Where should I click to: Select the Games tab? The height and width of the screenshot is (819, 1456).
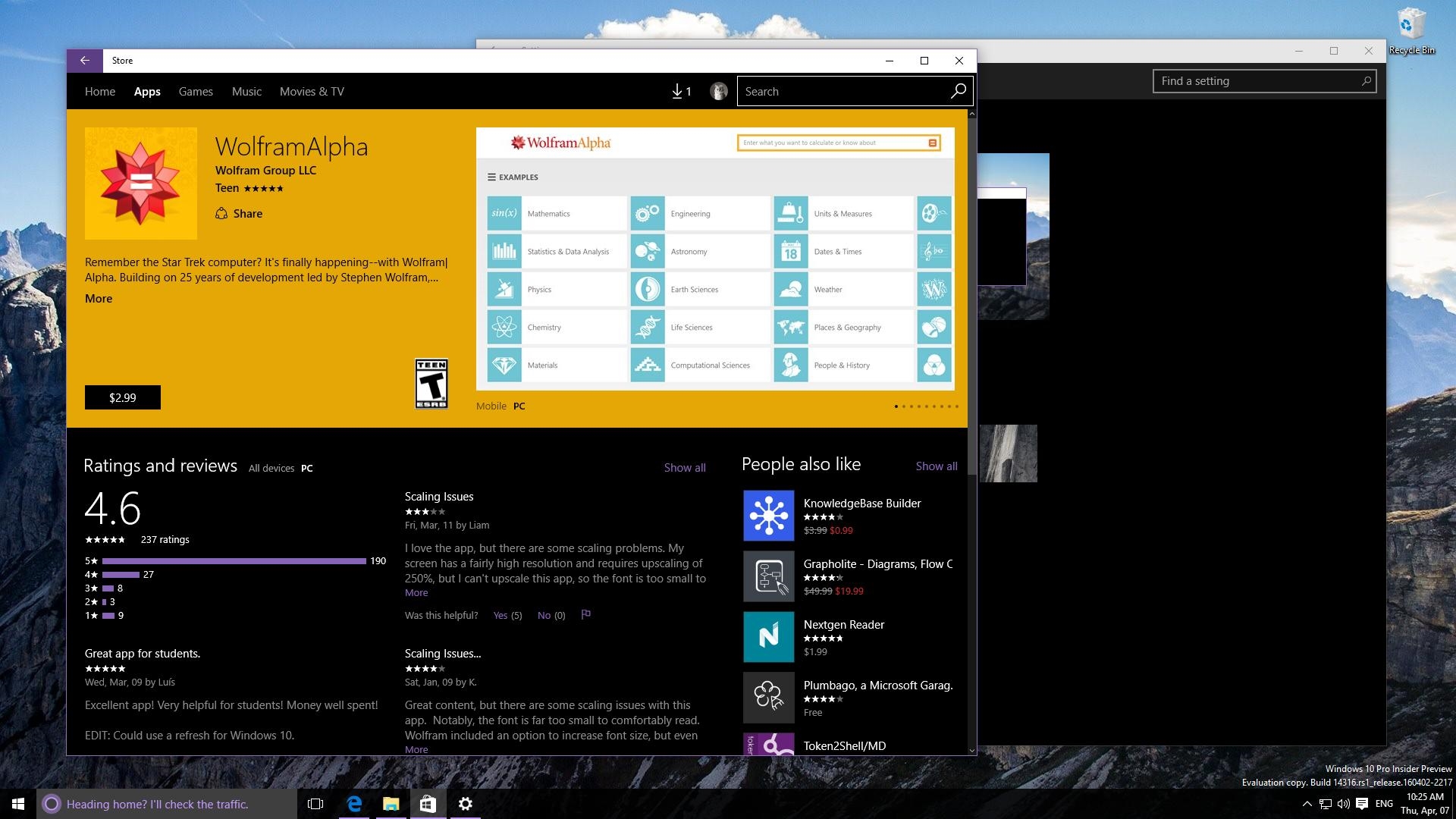195,91
